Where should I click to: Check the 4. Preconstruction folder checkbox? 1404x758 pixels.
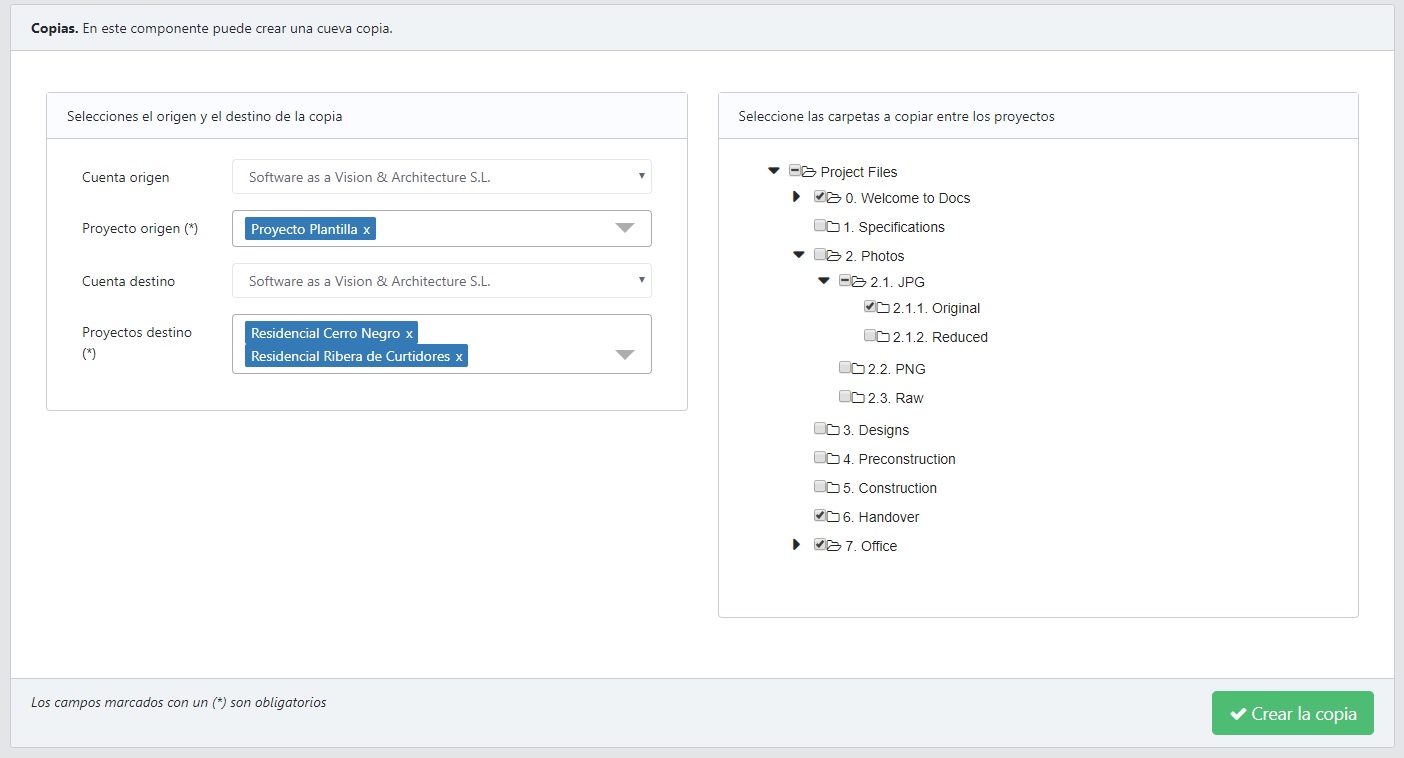point(820,458)
